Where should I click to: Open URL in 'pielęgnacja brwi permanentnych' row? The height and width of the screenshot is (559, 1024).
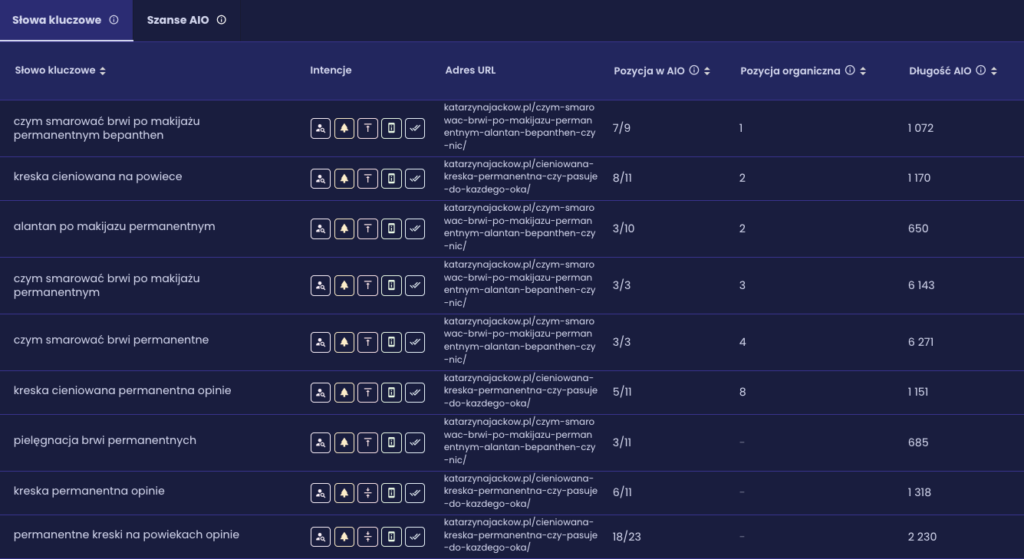[x=520, y=441]
